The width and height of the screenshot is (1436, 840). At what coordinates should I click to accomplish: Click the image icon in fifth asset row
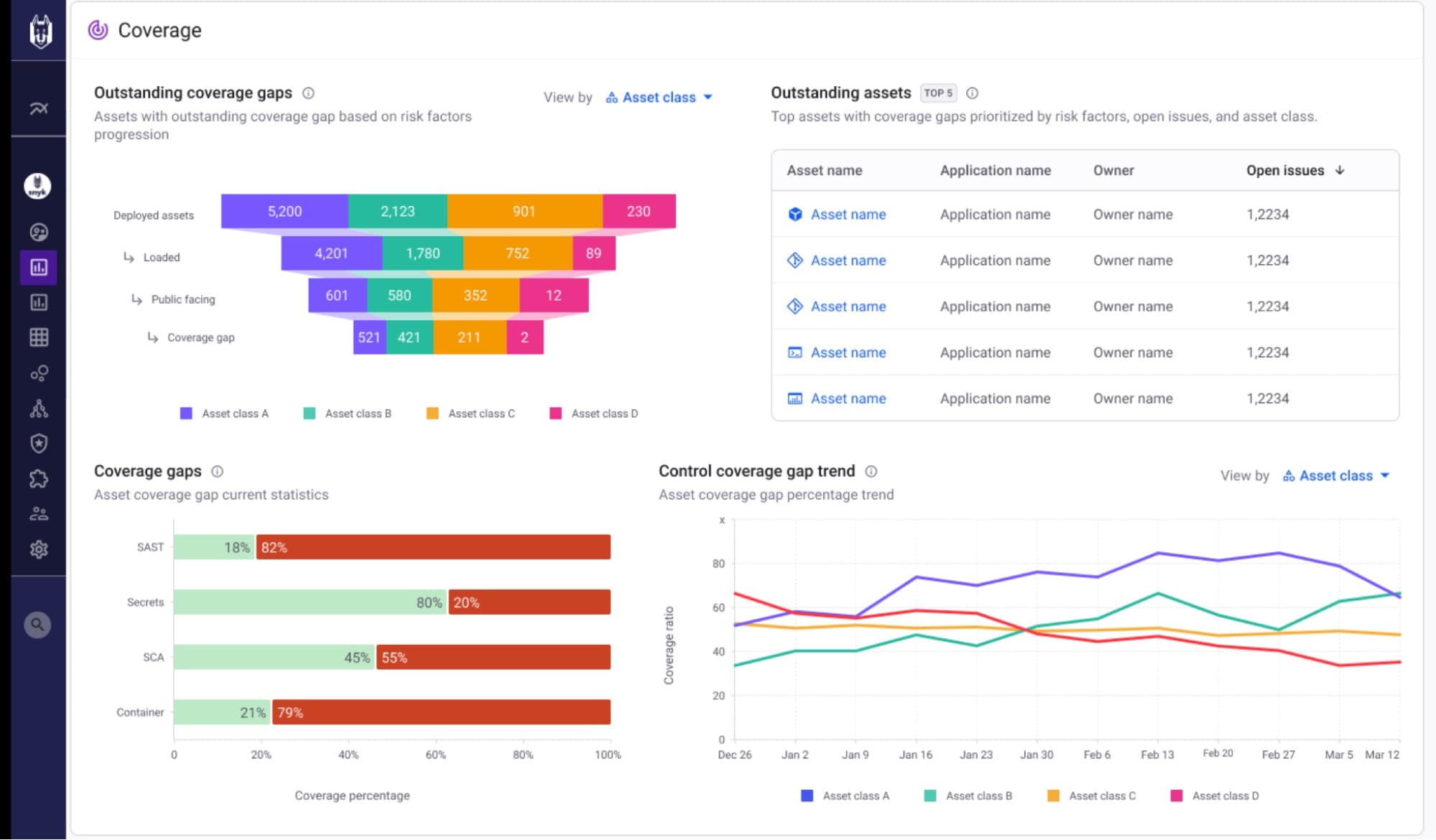[x=795, y=398]
